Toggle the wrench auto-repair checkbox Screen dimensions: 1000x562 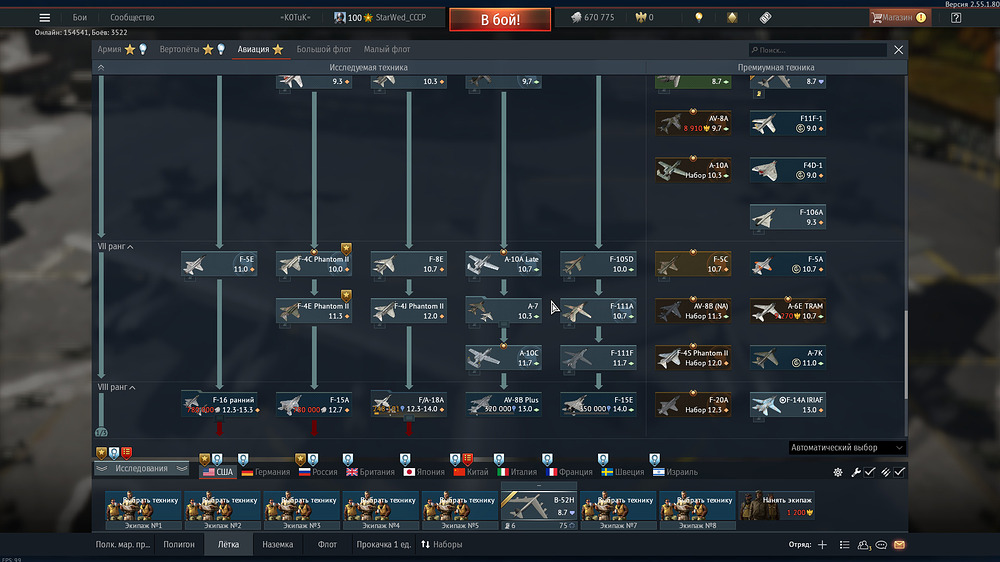(x=870, y=472)
